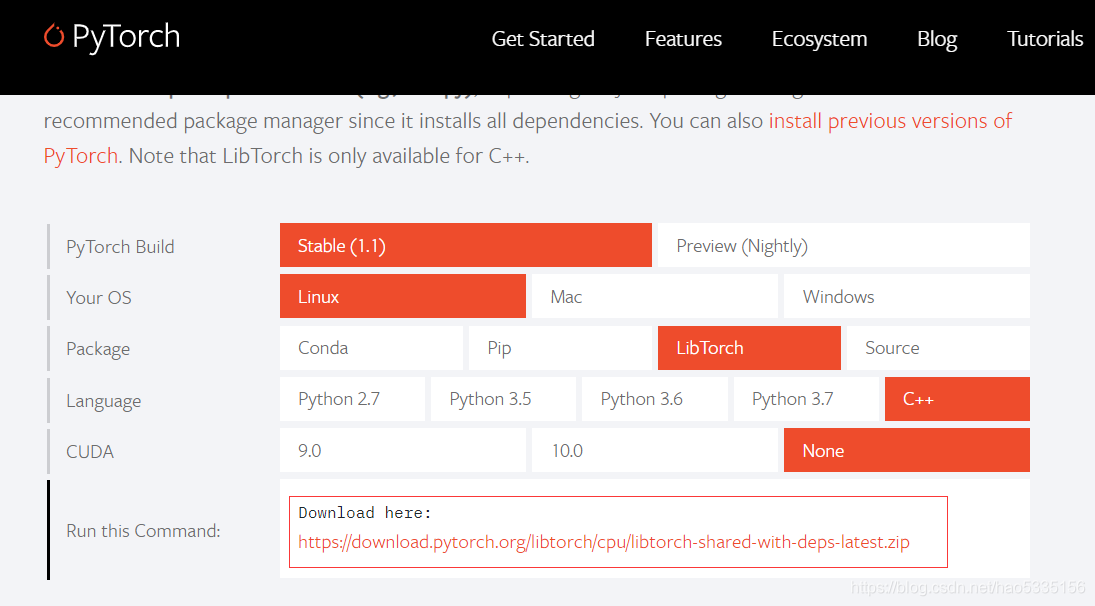1095x606 pixels.
Task: Choose Linux as your OS
Action: (403, 296)
